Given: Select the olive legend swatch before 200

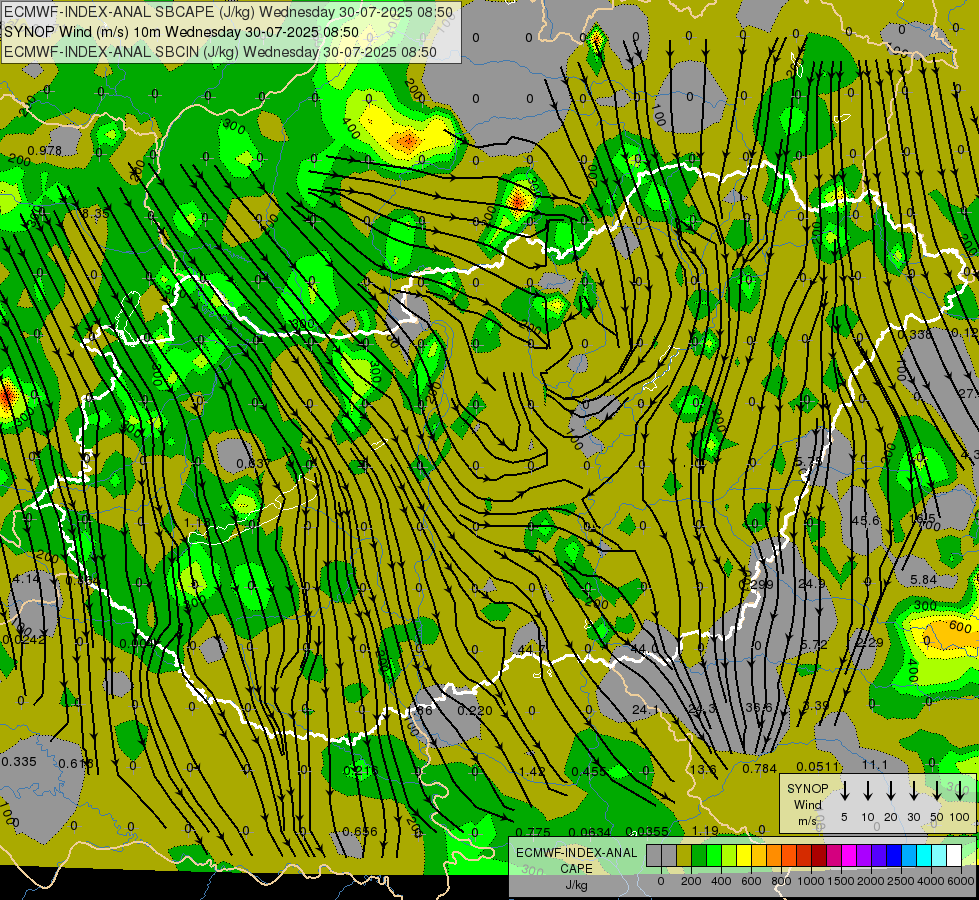Looking at the screenshot, I should (x=684, y=855).
